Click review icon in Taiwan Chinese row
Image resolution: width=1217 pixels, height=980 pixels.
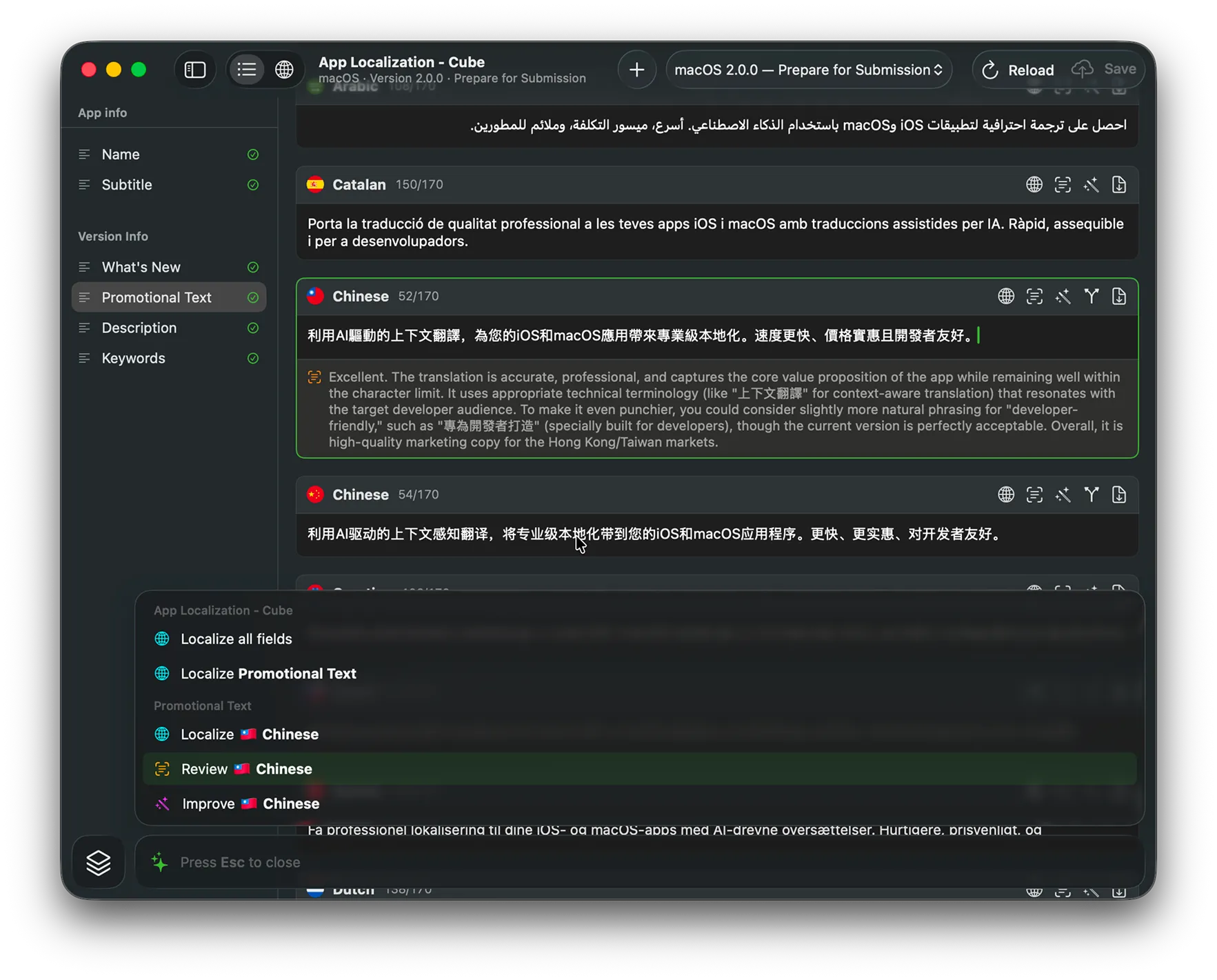(1034, 297)
